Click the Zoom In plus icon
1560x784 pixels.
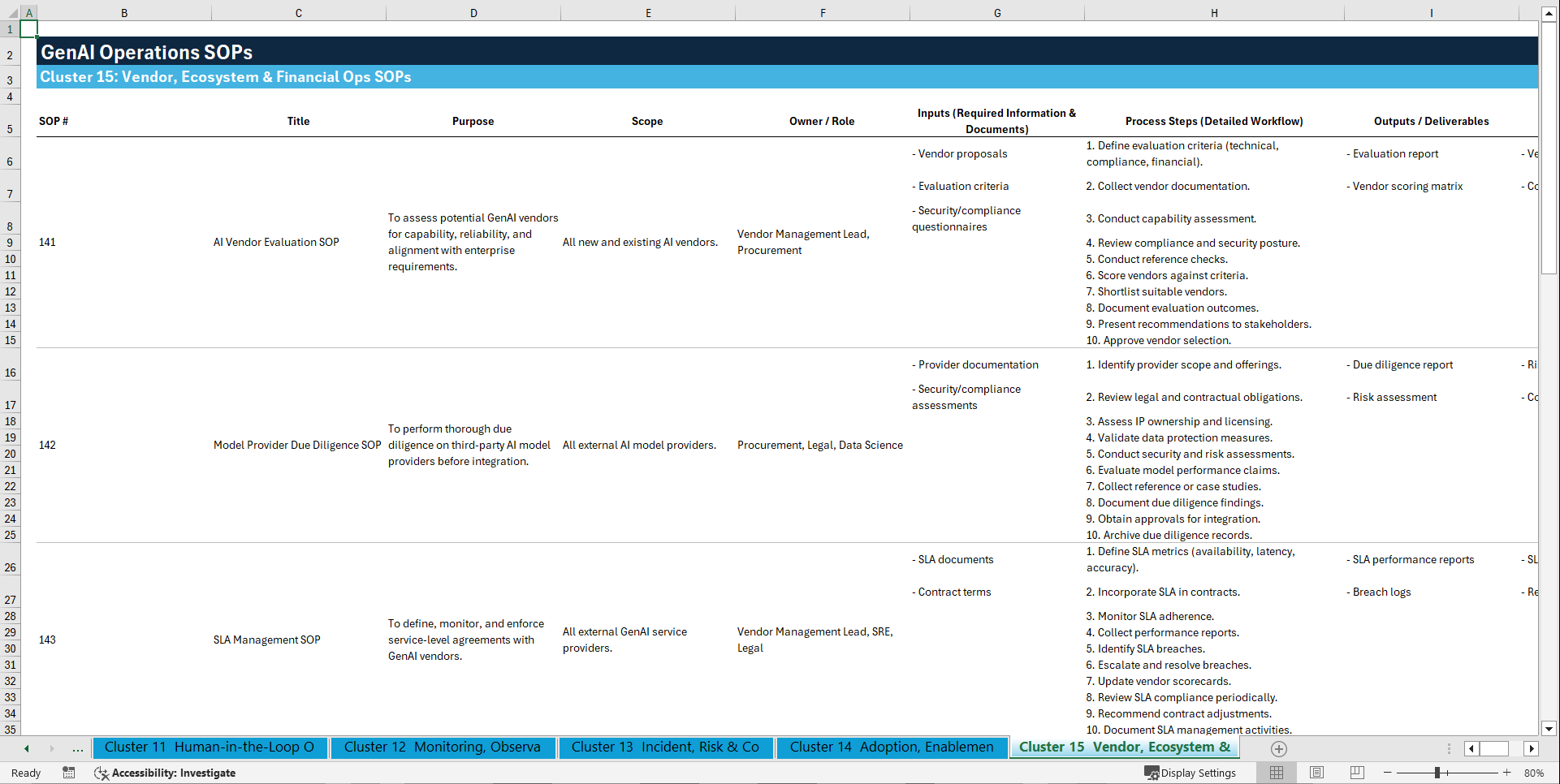coord(1508,773)
